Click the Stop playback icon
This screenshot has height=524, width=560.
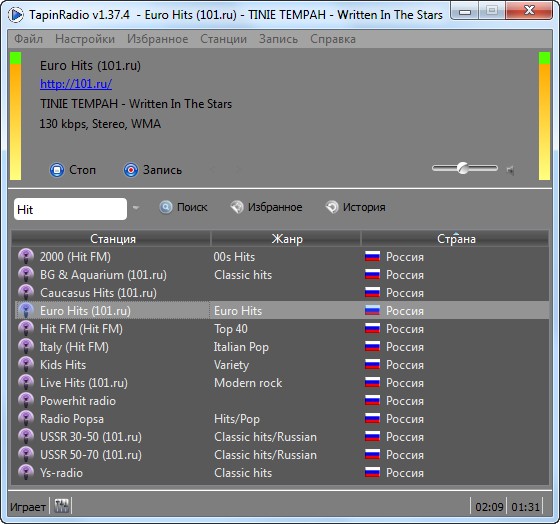57,170
